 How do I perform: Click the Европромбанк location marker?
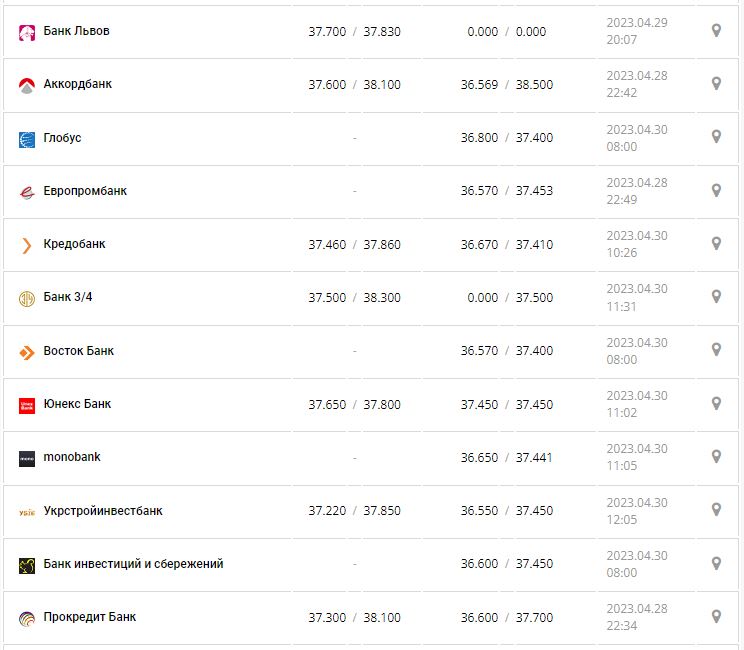pos(716,190)
